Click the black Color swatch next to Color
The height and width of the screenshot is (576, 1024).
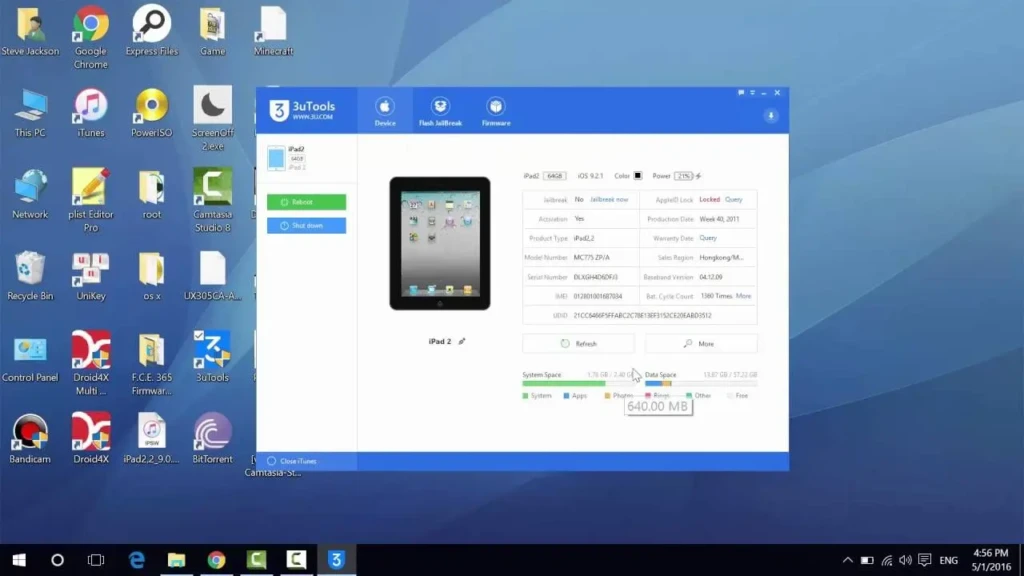[637, 176]
